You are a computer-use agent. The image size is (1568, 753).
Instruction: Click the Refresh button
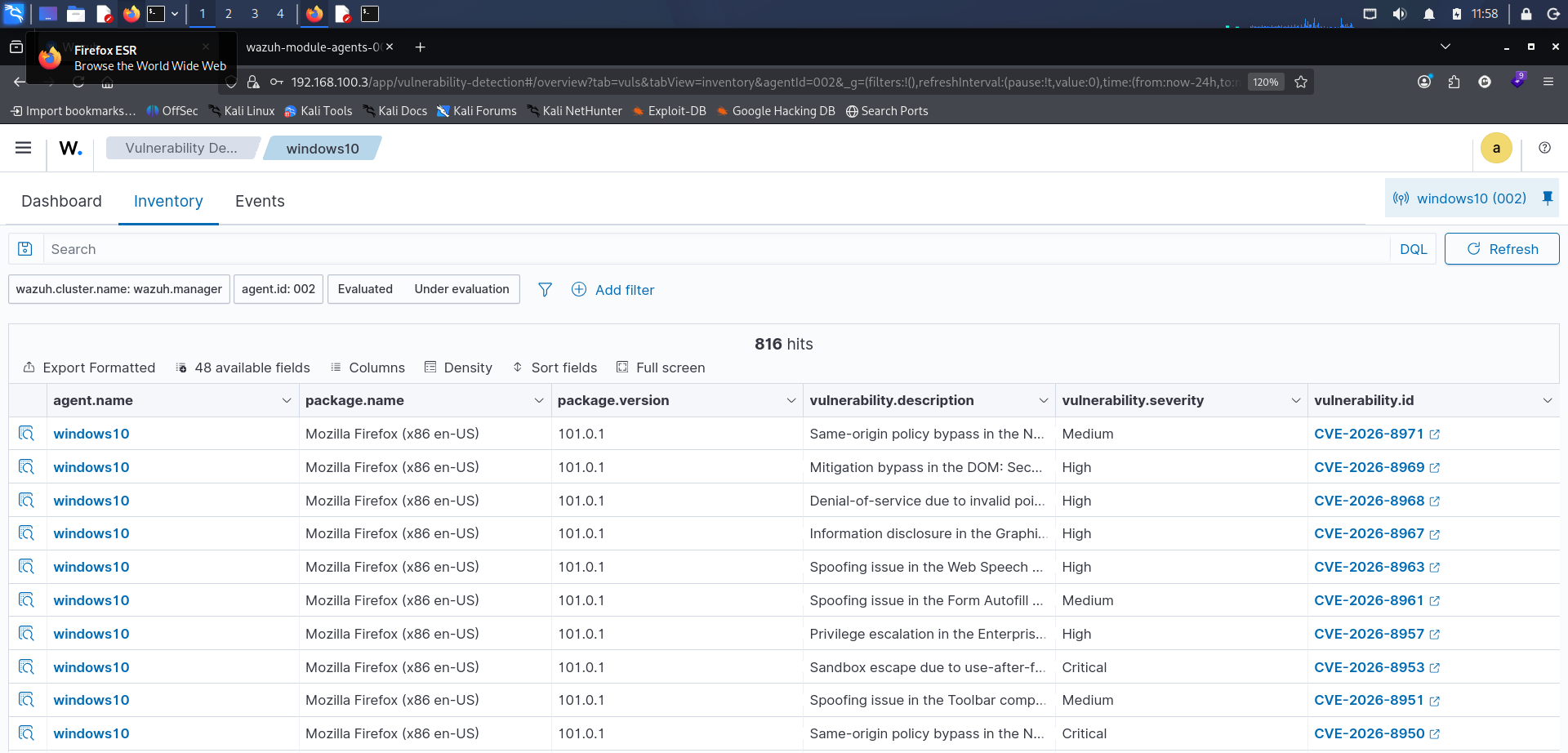click(x=1502, y=249)
